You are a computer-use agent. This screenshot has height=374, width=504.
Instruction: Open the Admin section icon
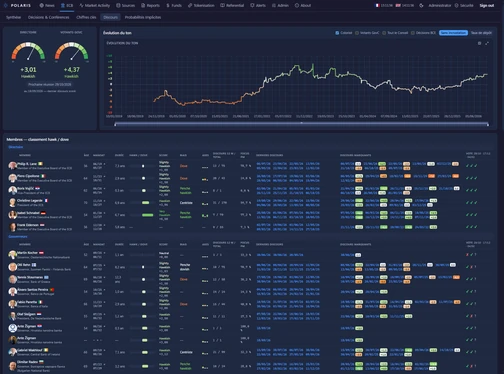(x=274, y=5)
